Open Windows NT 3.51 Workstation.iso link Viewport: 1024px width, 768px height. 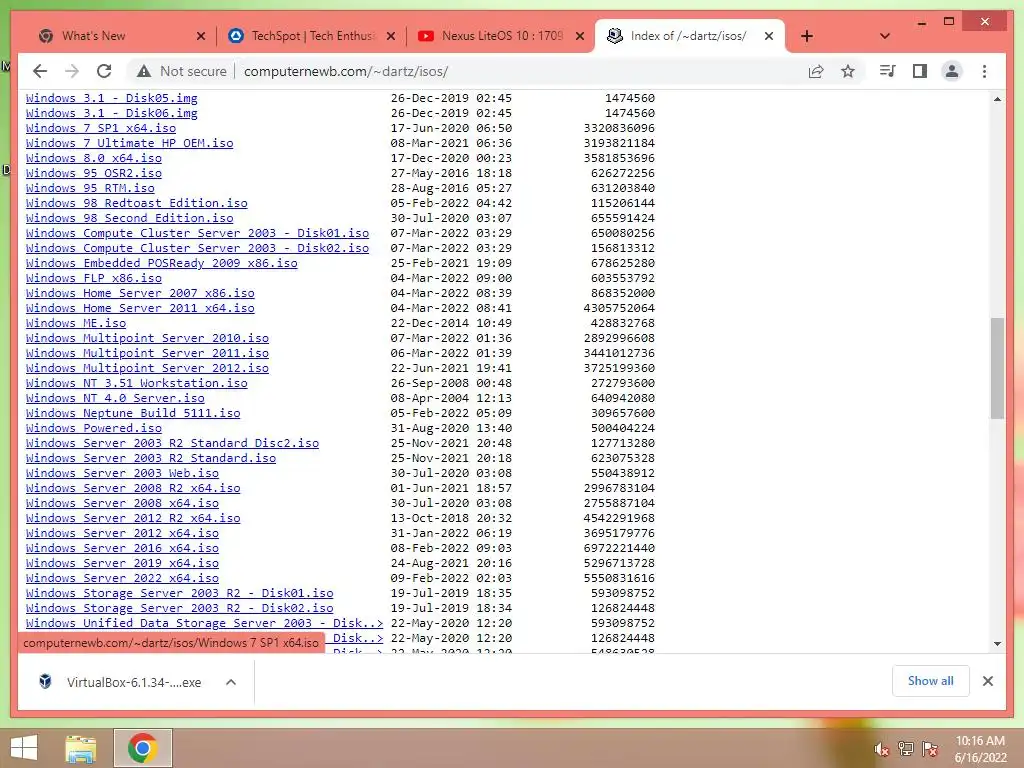click(136, 383)
